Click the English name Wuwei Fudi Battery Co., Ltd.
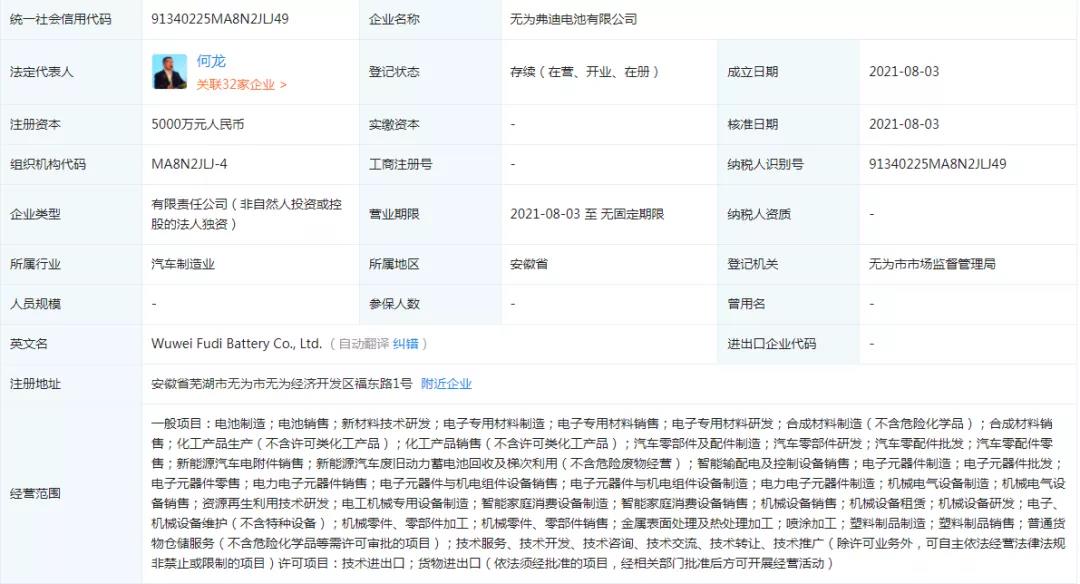Viewport: 1080px width, 584px height. [236, 344]
